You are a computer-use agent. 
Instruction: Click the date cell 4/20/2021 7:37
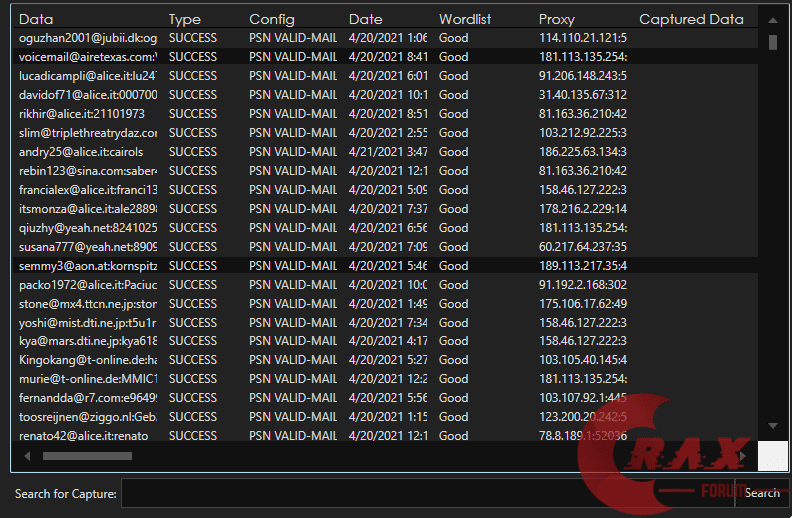(388, 209)
